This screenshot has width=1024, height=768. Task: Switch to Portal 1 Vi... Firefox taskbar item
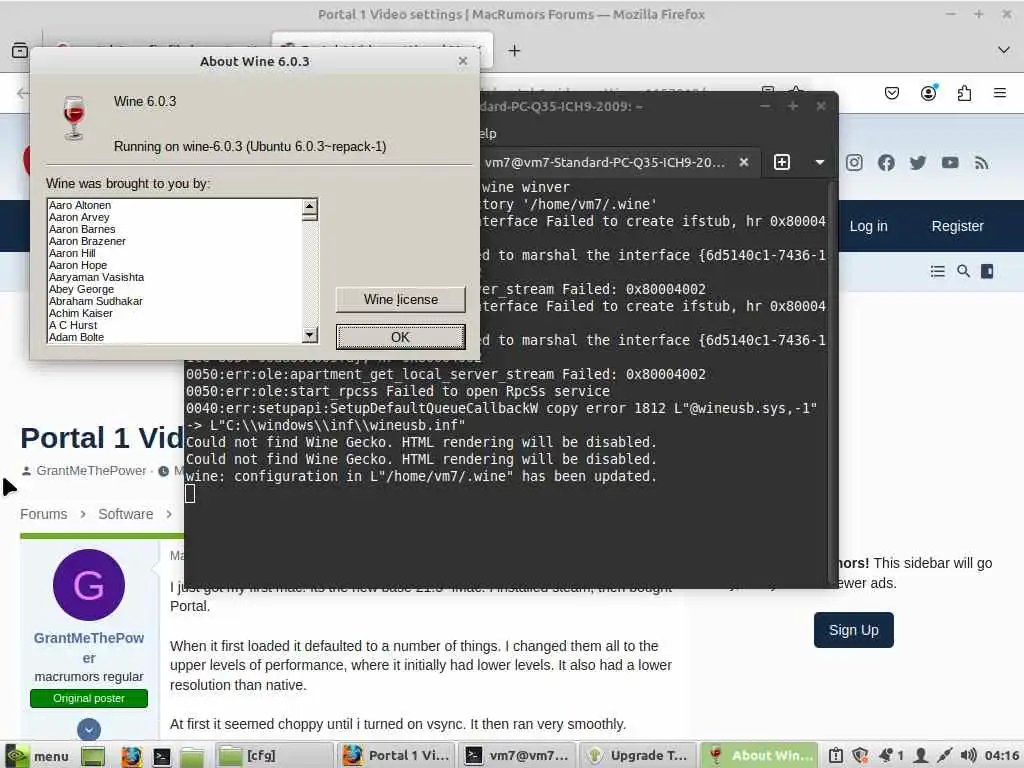tap(396, 756)
